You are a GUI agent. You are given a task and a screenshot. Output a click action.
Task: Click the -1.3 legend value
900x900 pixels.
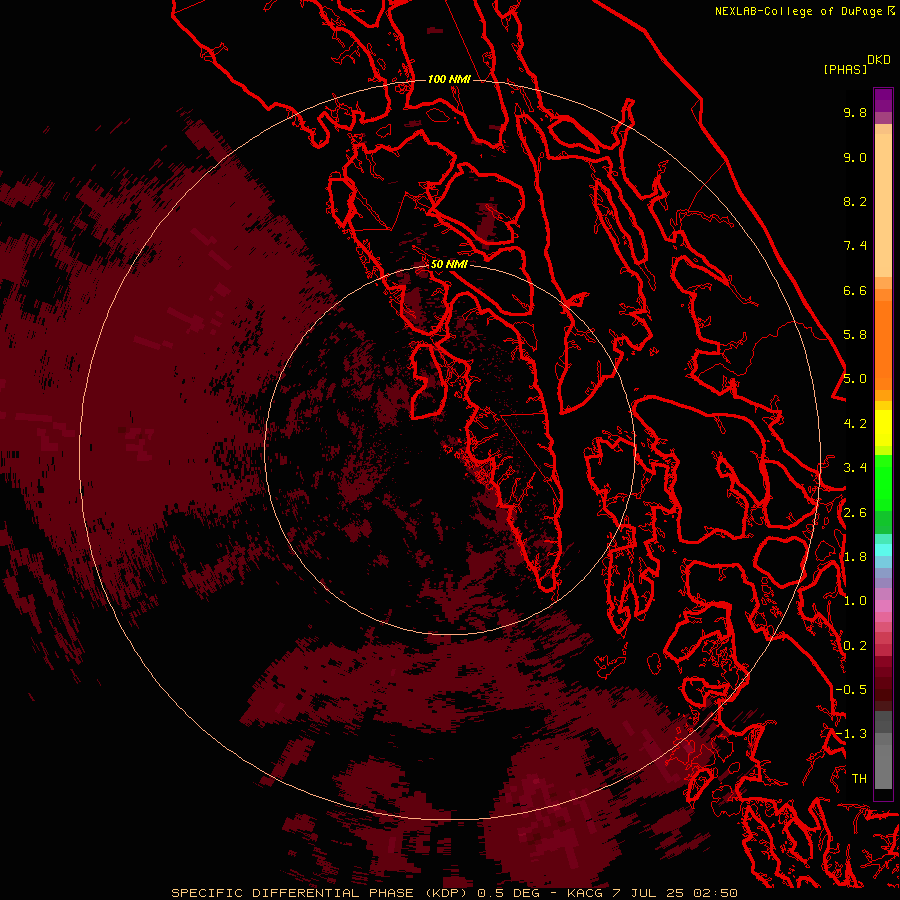click(851, 734)
